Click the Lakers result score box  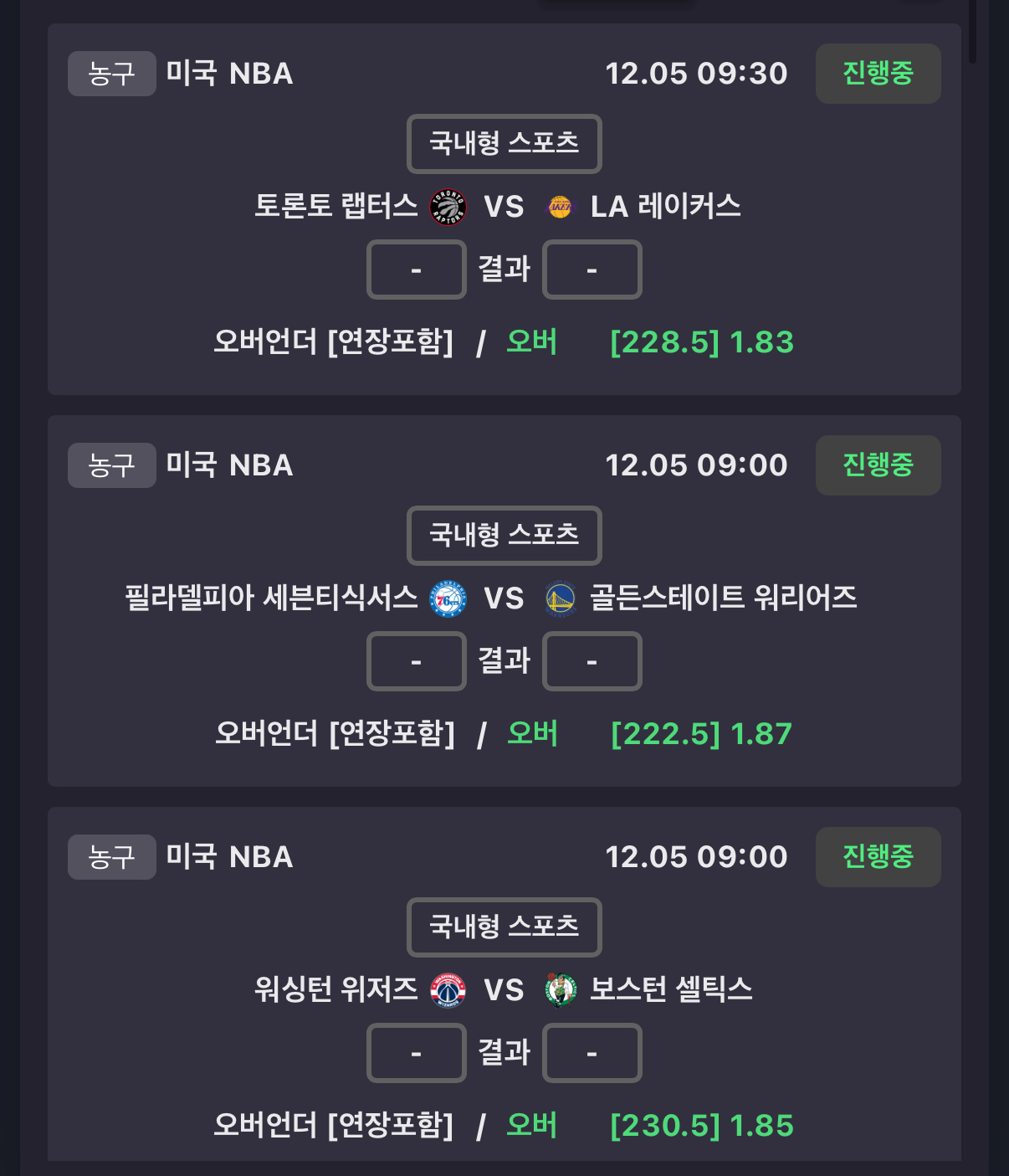click(x=592, y=270)
